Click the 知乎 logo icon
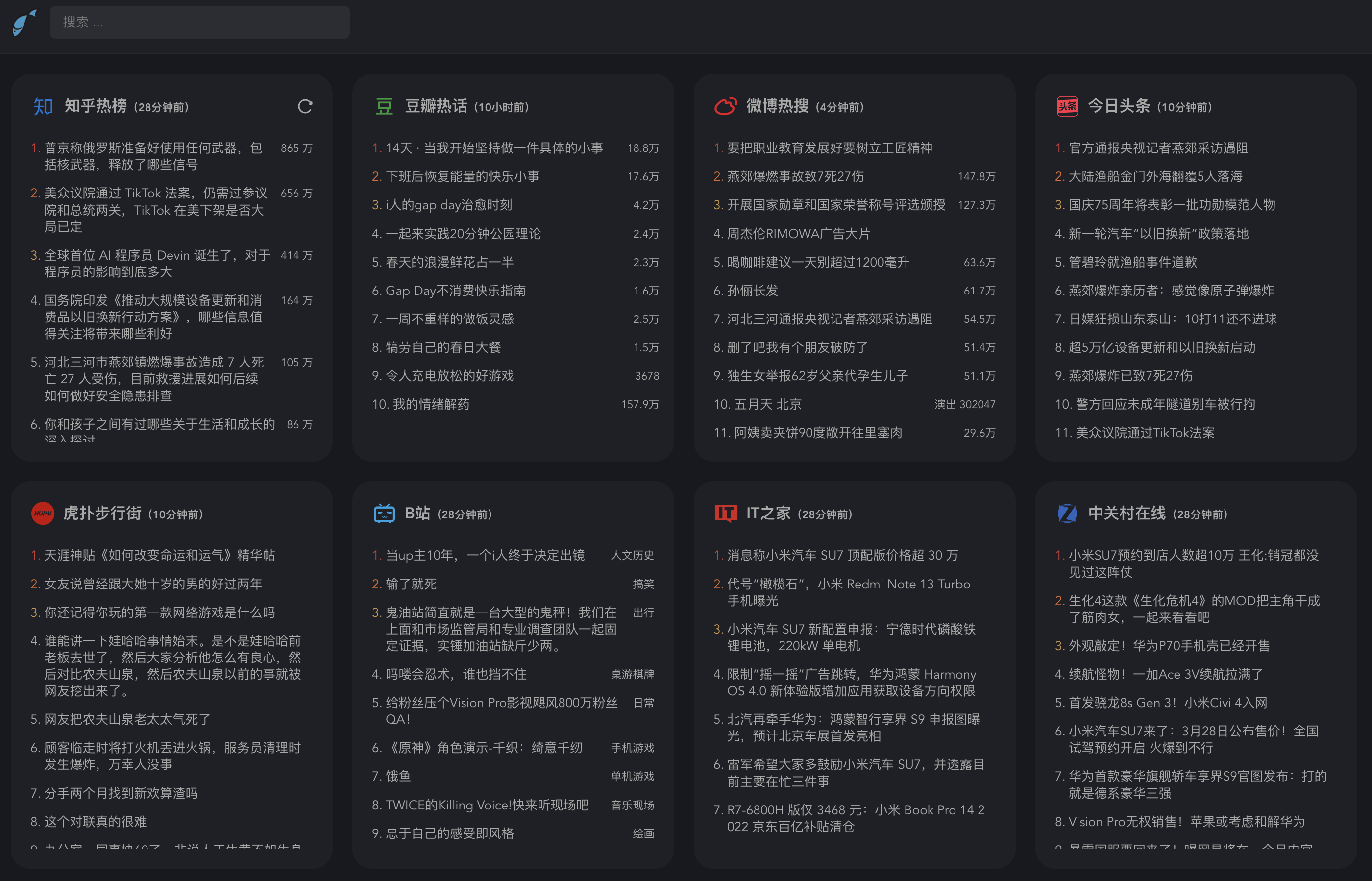The height and width of the screenshot is (881, 1372). coord(43,106)
